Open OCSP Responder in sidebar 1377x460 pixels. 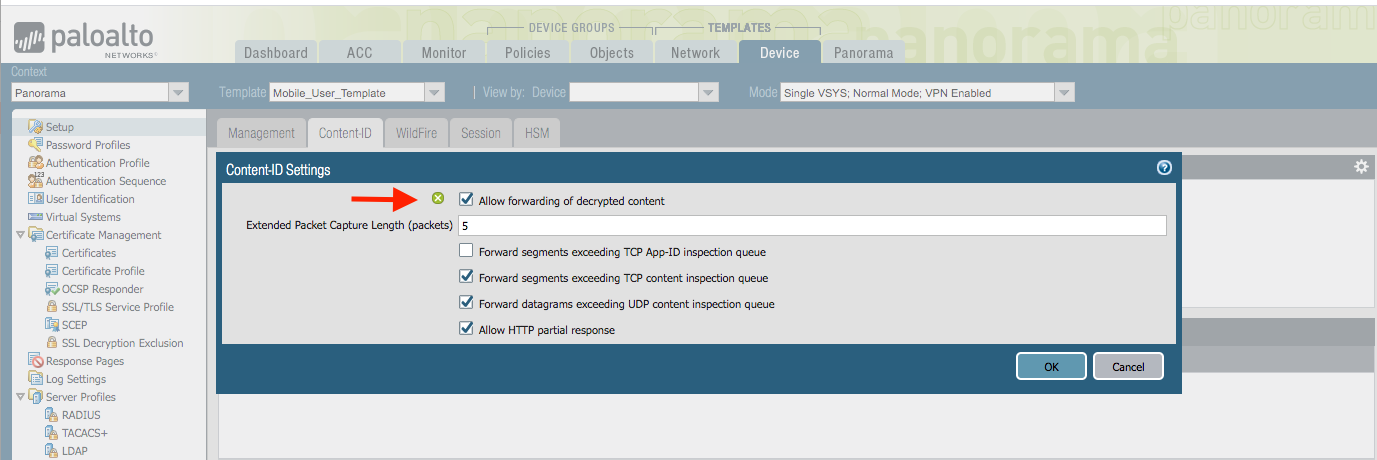pyautogui.click(x=103, y=289)
